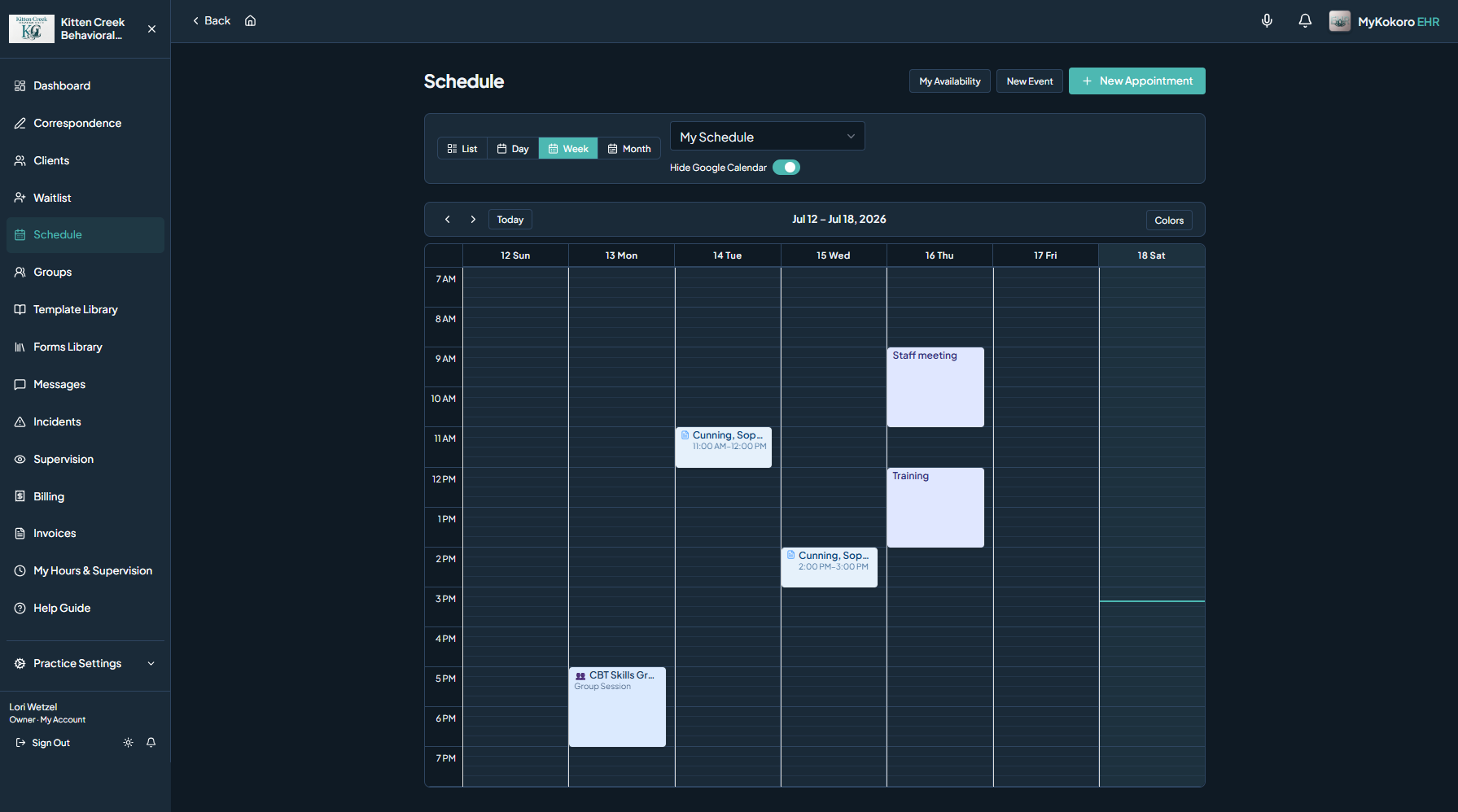Switch to Day view

[513, 149]
